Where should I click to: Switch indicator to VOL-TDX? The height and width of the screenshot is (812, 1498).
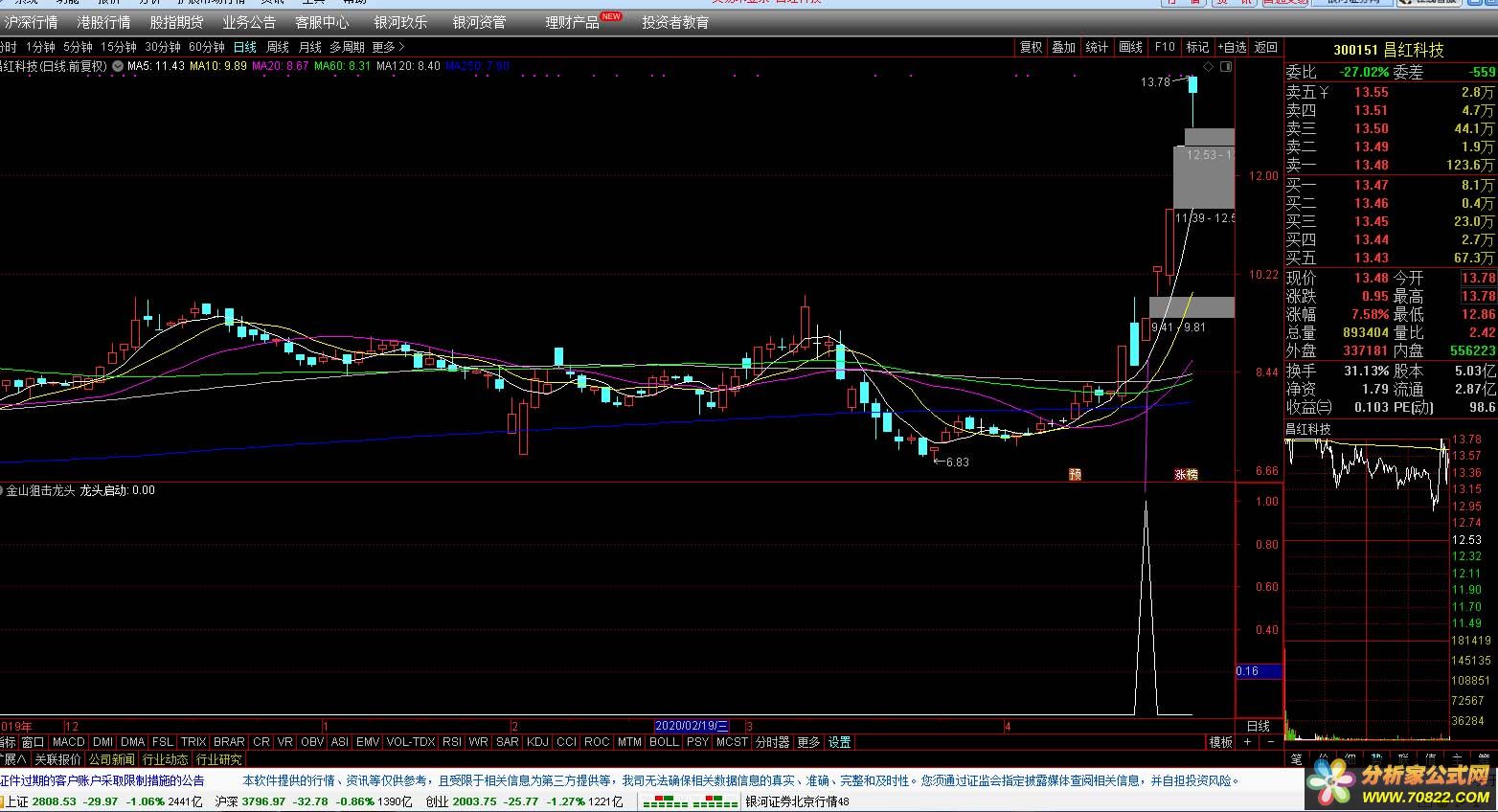click(x=411, y=742)
